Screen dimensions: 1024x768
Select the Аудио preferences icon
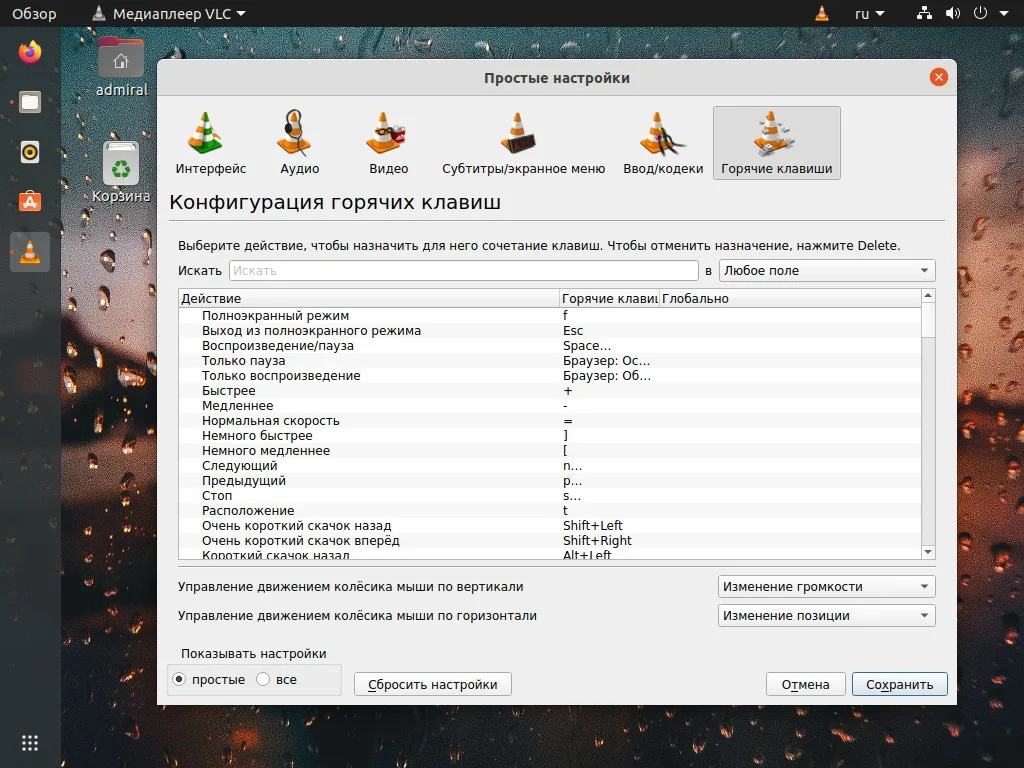[298, 142]
